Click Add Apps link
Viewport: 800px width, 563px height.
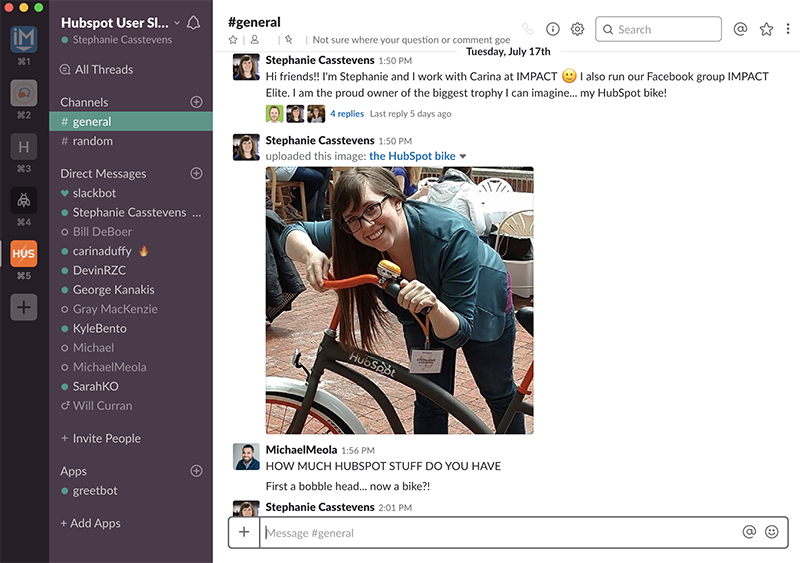[90, 523]
